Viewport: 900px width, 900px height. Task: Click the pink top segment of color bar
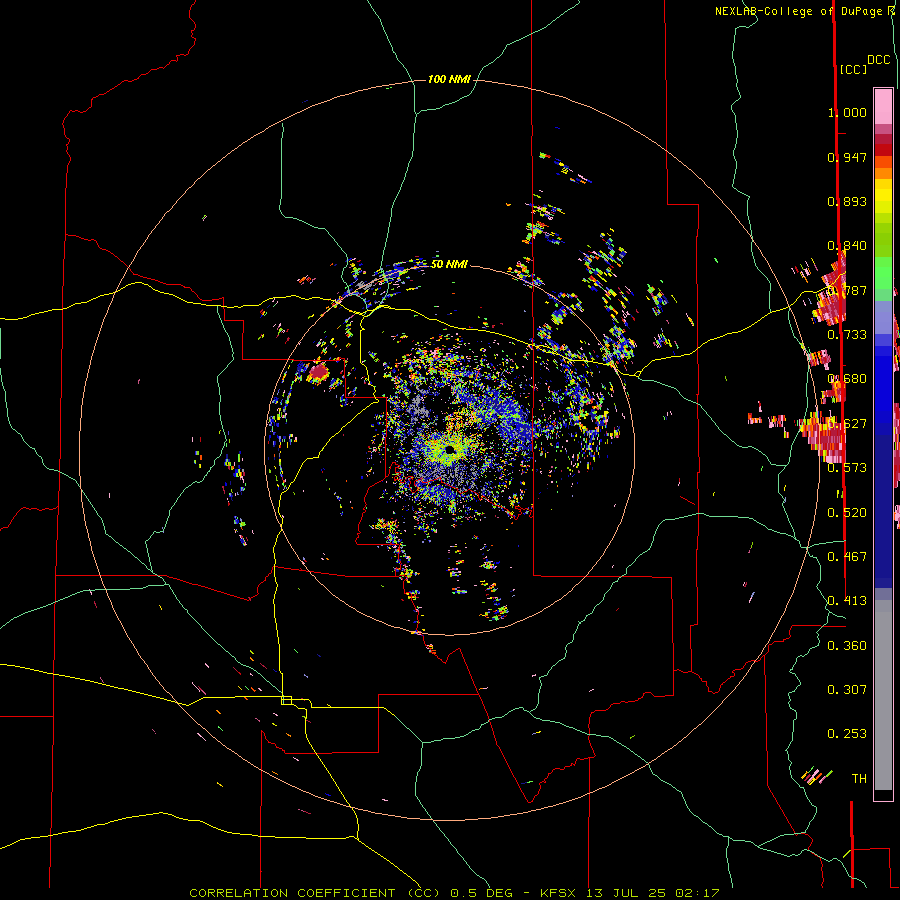coord(883,106)
